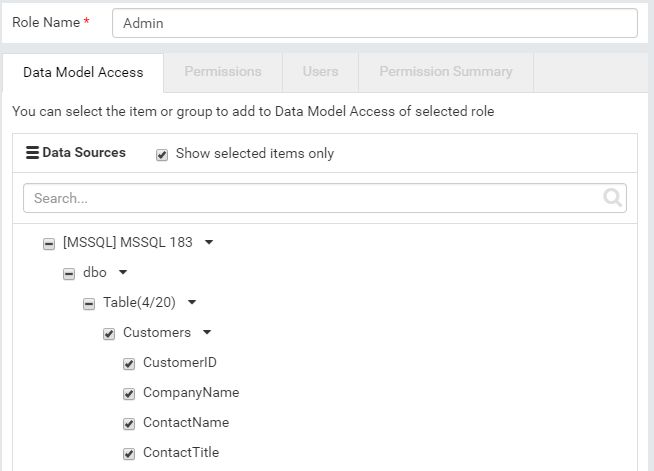Click the Show selected items only label
Viewport: 654px width, 471px height.
coord(255,154)
